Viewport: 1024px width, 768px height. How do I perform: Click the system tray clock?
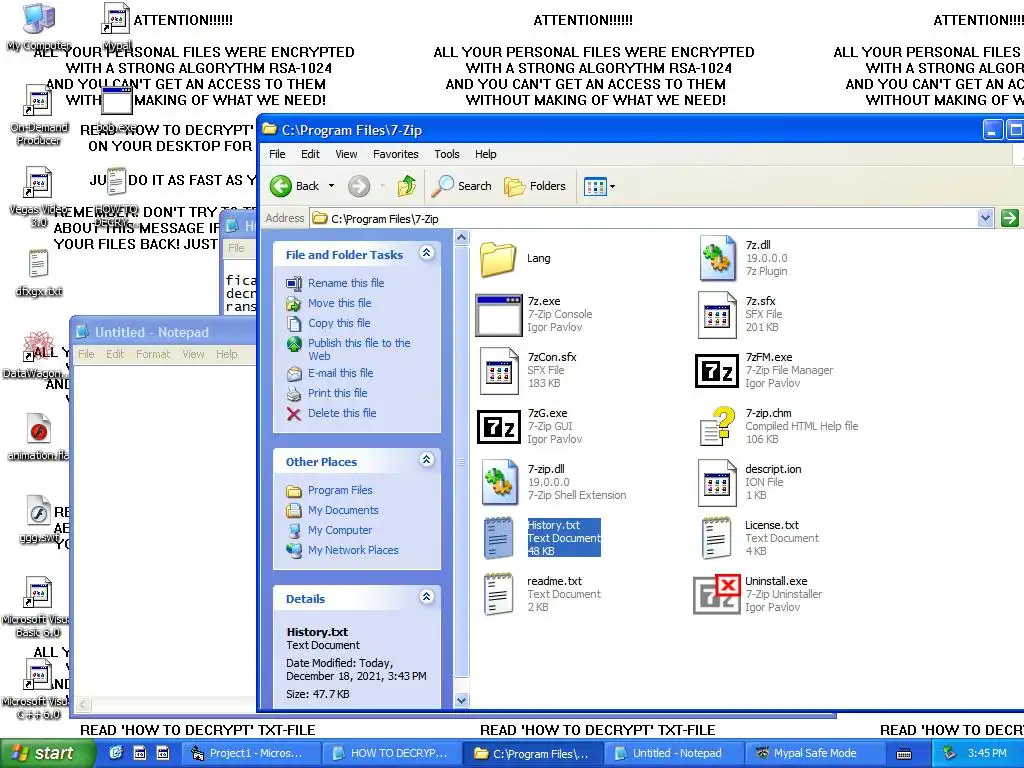point(987,753)
